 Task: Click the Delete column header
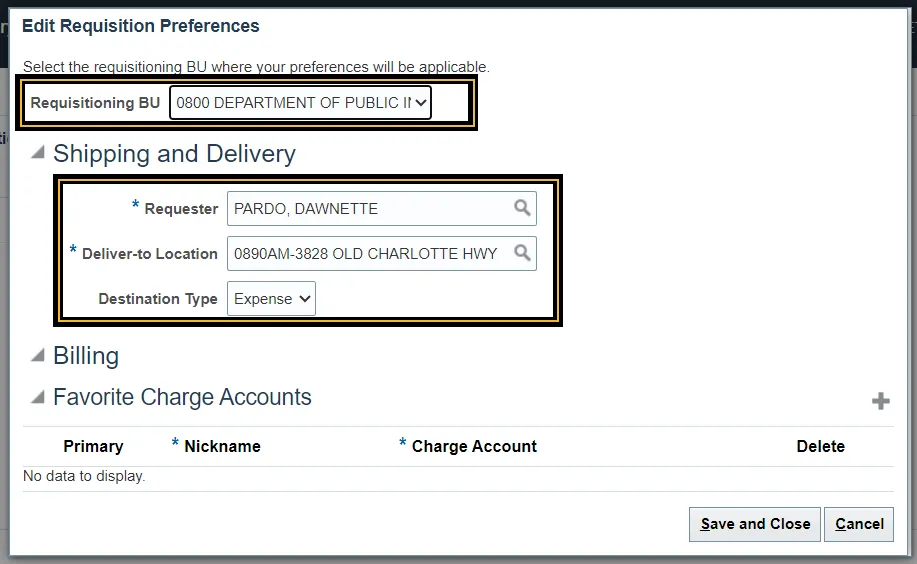coord(820,447)
